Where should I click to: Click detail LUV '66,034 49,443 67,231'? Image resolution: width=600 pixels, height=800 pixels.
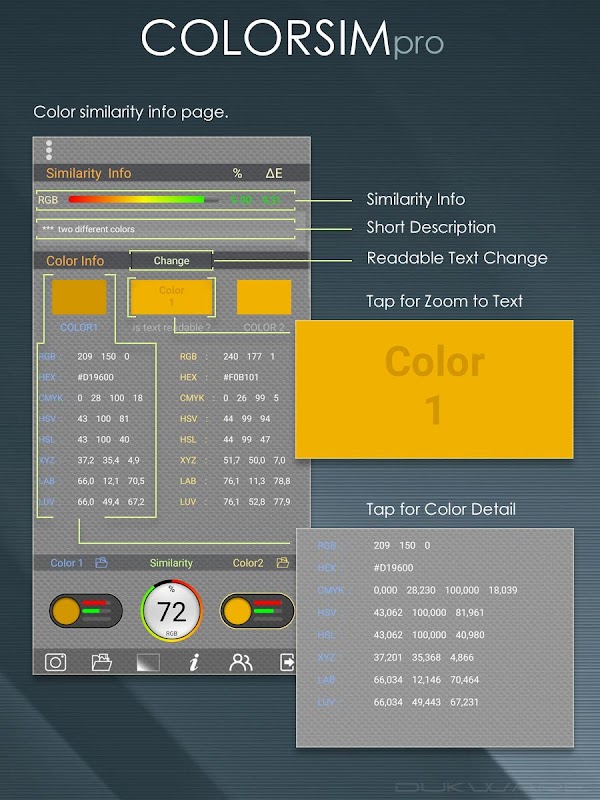click(426, 703)
